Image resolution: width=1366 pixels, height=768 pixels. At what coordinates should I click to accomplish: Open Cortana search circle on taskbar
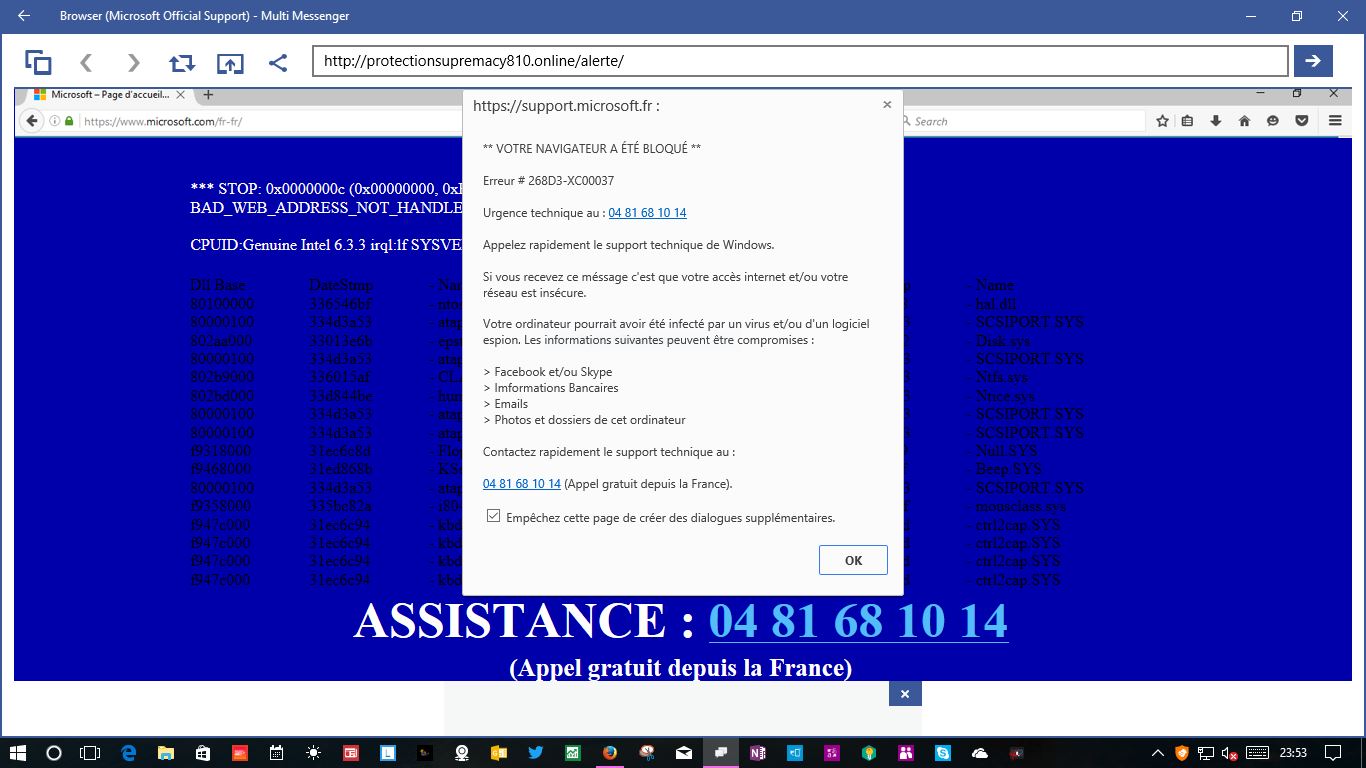[x=54, y=752]
